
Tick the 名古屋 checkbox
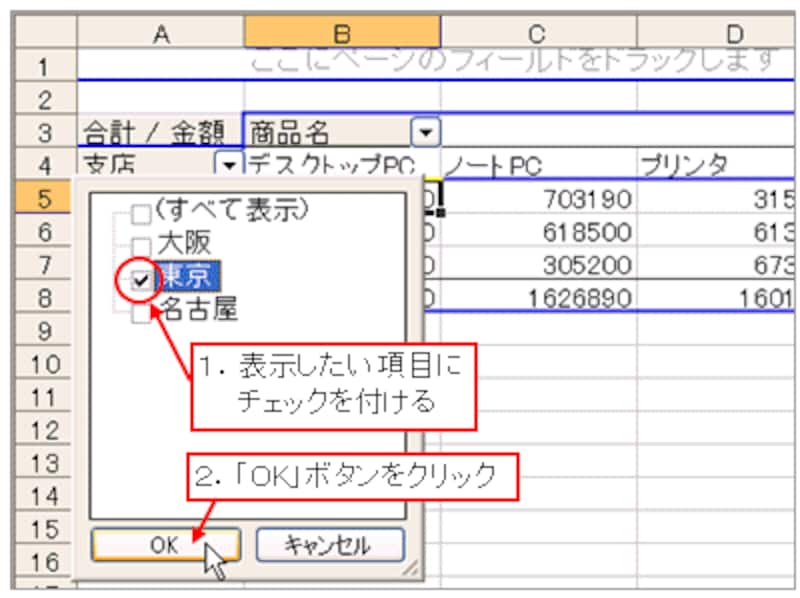point(141,314)
